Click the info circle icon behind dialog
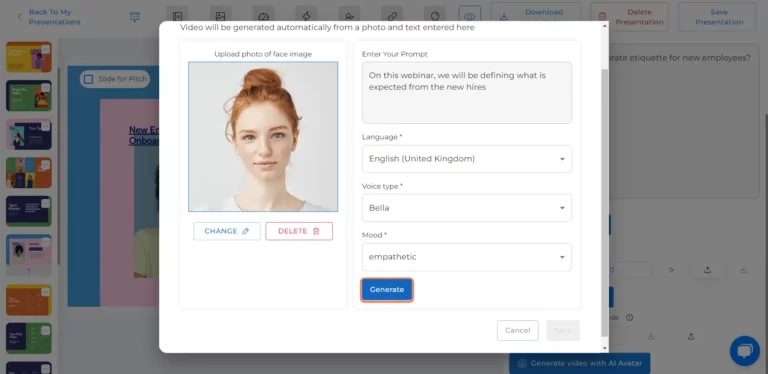Image resolution: width=768 pixels, height=374 pixels. pos(629,317)
